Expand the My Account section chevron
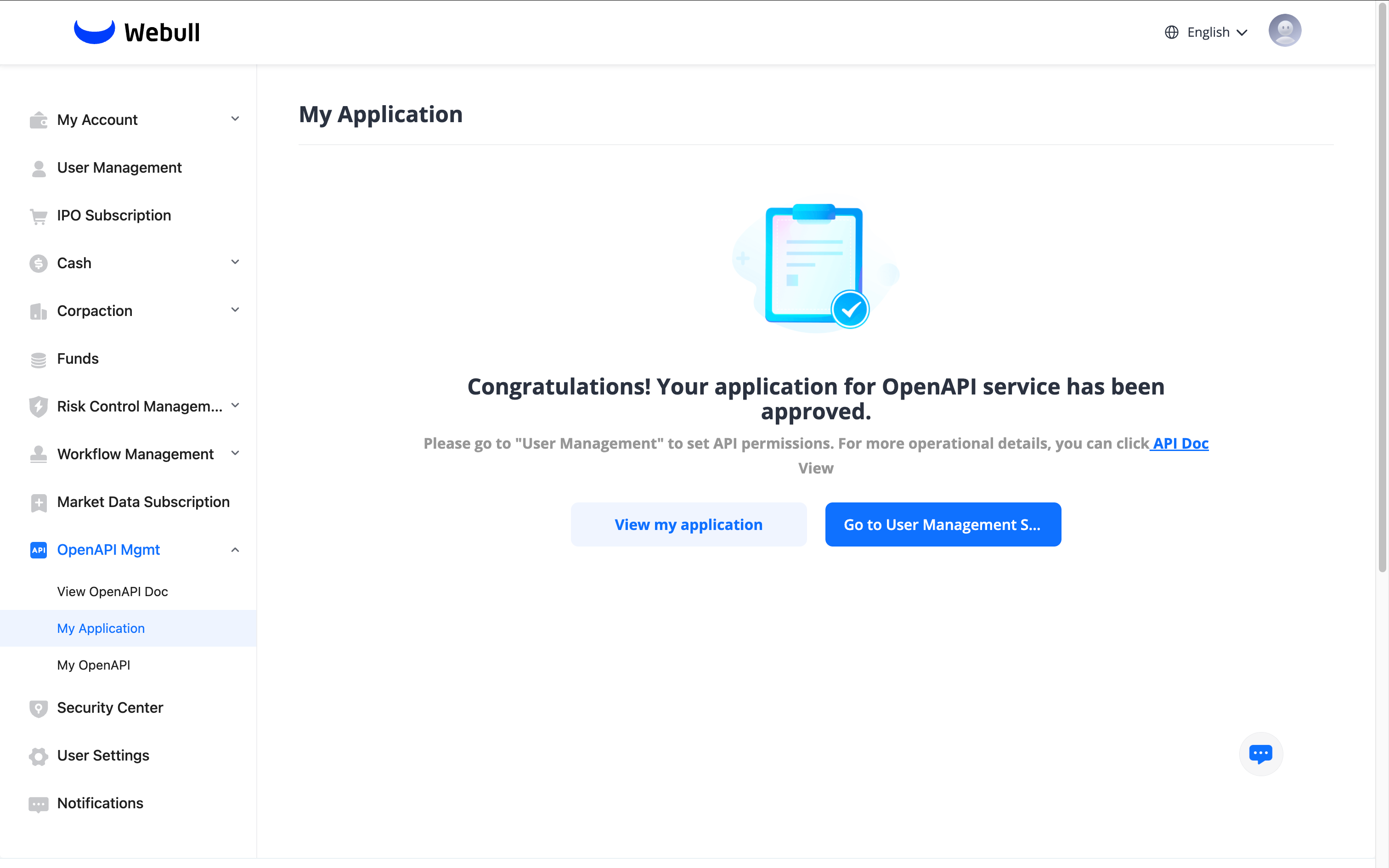Viewport: 1389px width, 868px height. 235,119
